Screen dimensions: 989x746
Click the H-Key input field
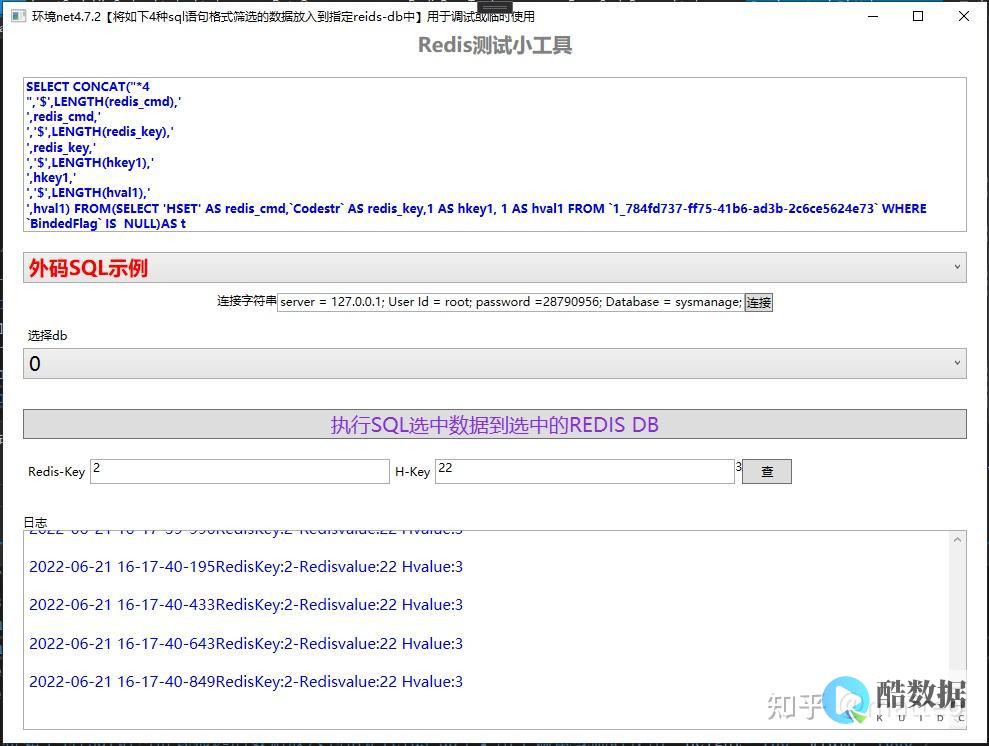(585, 472)
